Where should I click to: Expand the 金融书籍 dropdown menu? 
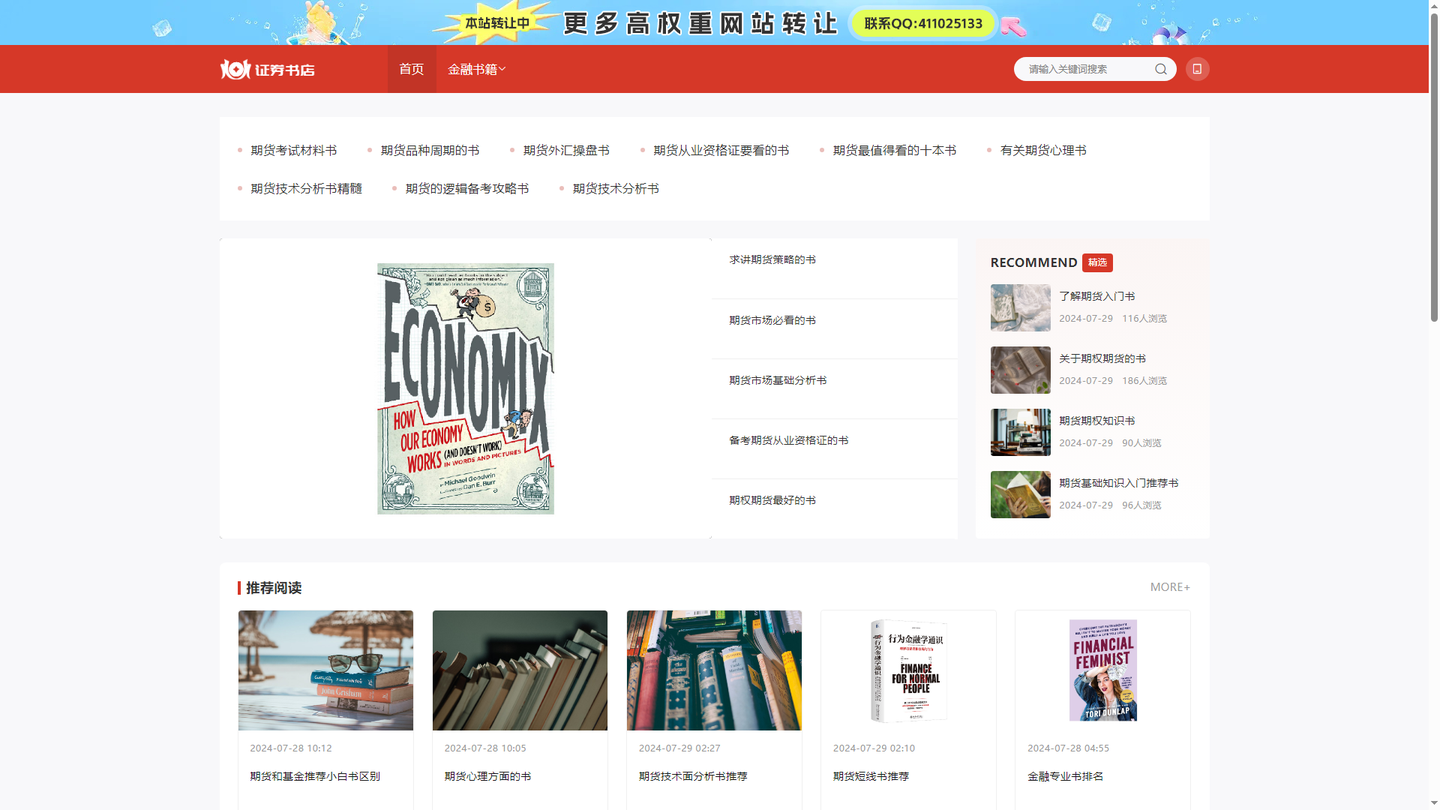tap(477, 69)
